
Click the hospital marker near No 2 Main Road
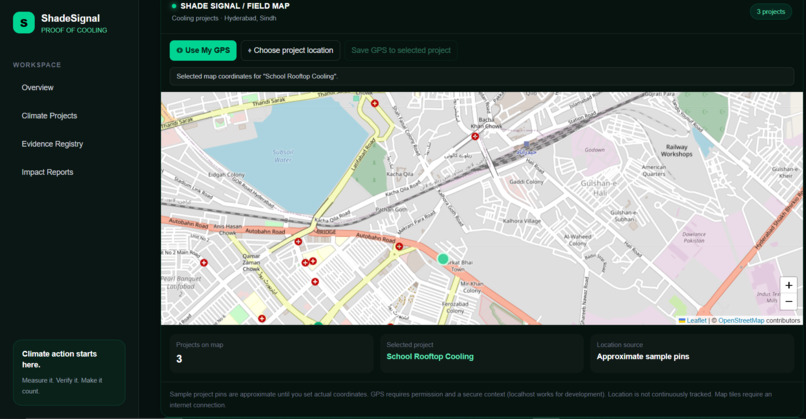[x=204, y=263]
